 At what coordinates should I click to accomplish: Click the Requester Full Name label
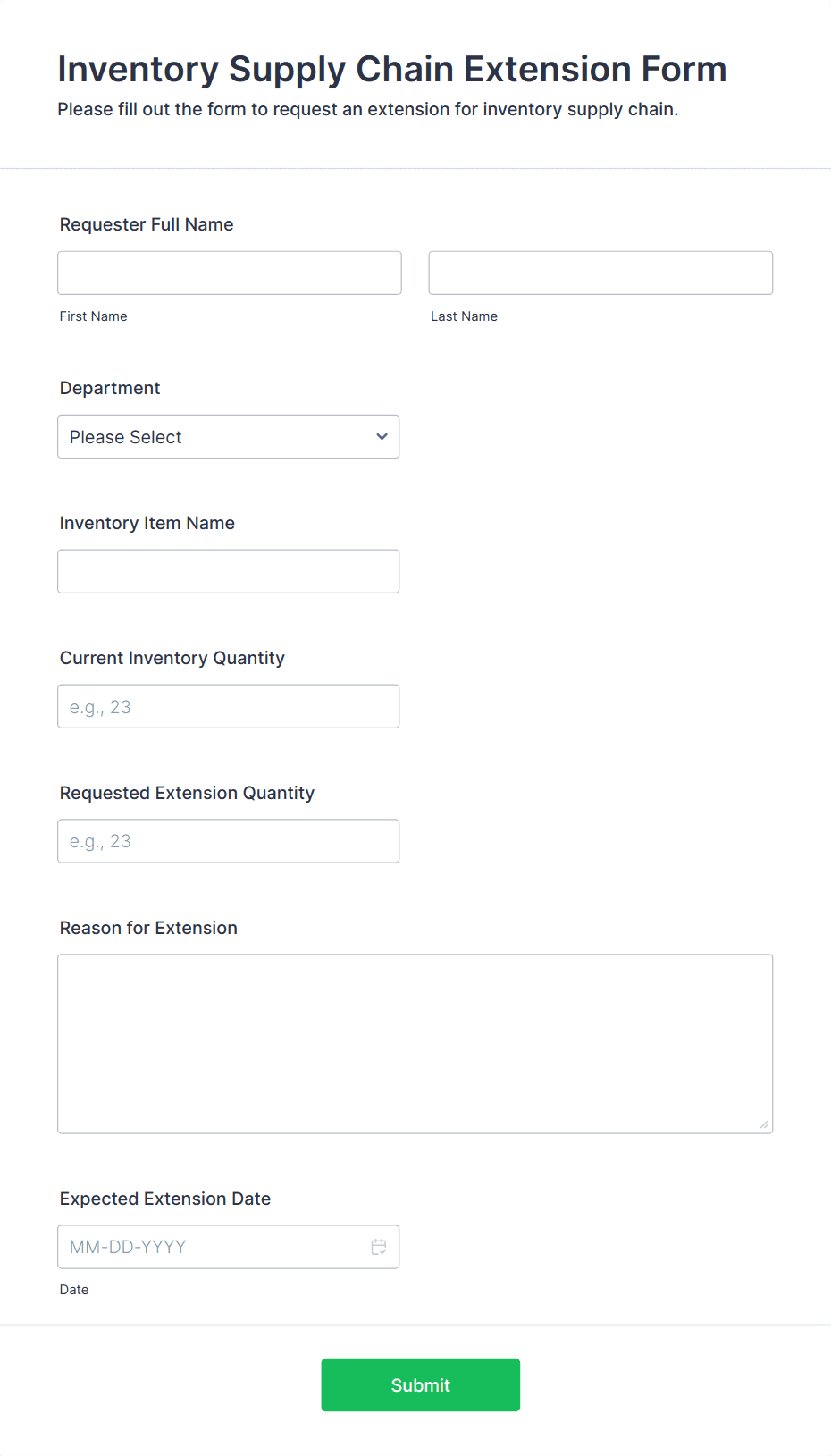point(147,224)
